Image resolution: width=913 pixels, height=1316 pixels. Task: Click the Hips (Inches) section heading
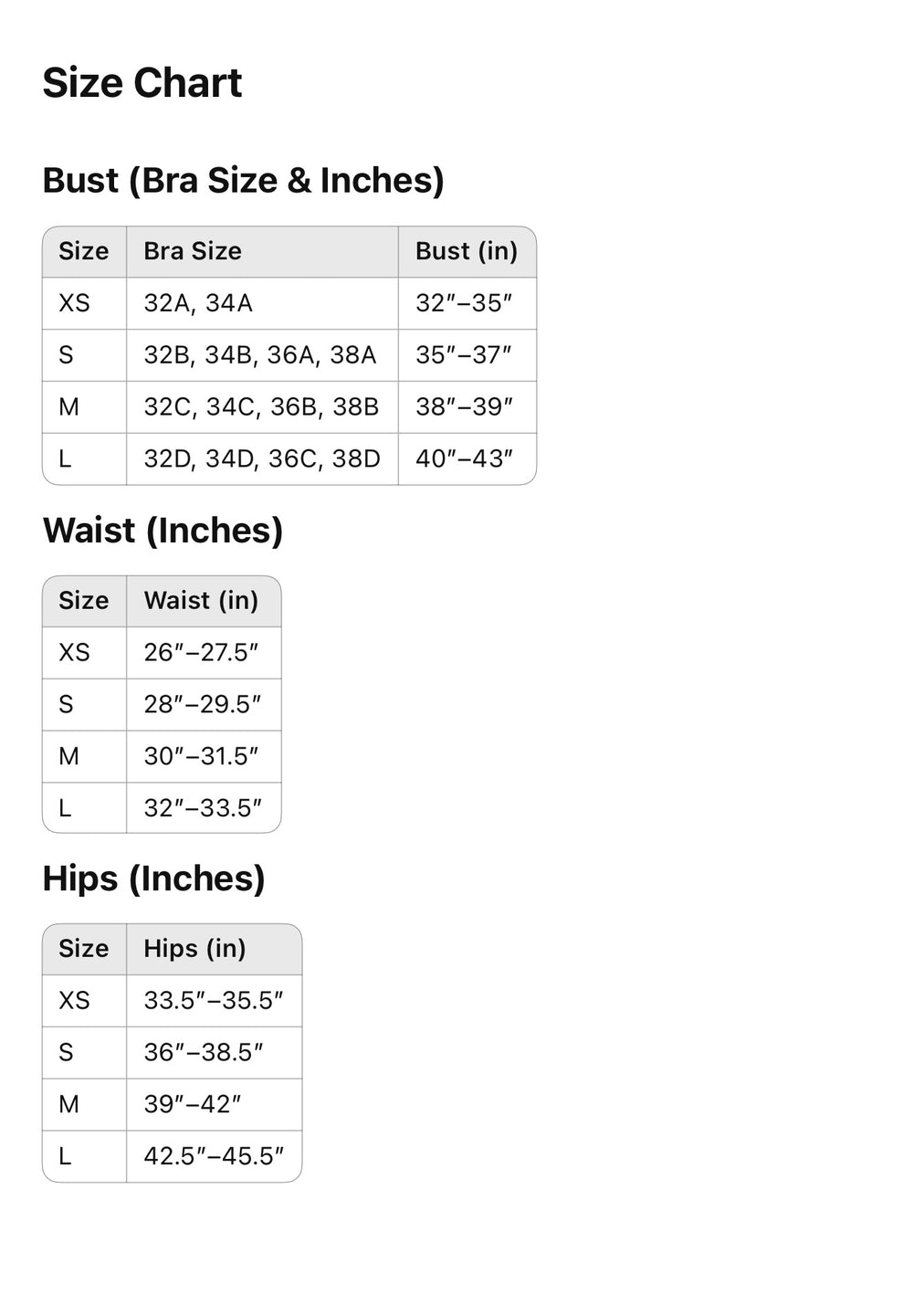[x=153, y=879]
